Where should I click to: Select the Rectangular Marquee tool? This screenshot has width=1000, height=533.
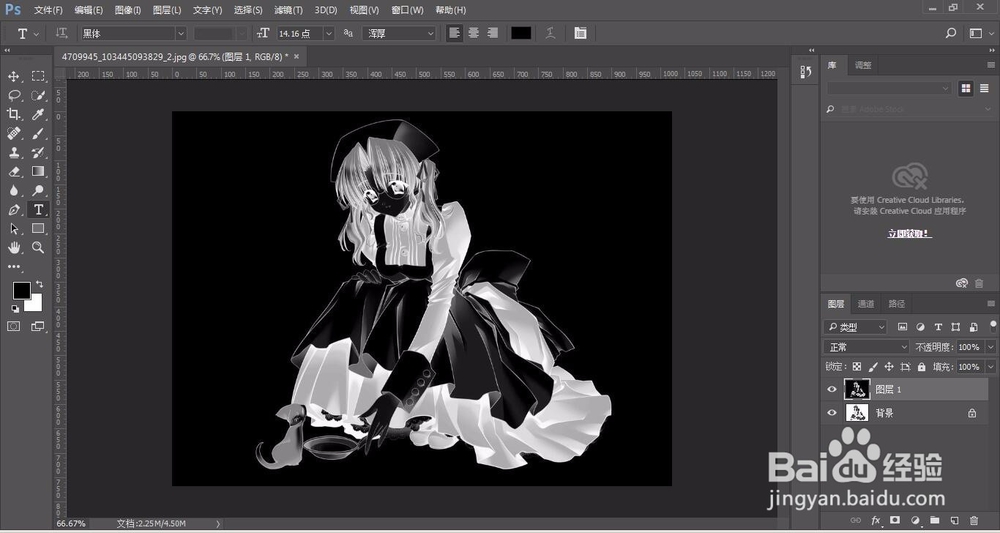click(38, 77)
